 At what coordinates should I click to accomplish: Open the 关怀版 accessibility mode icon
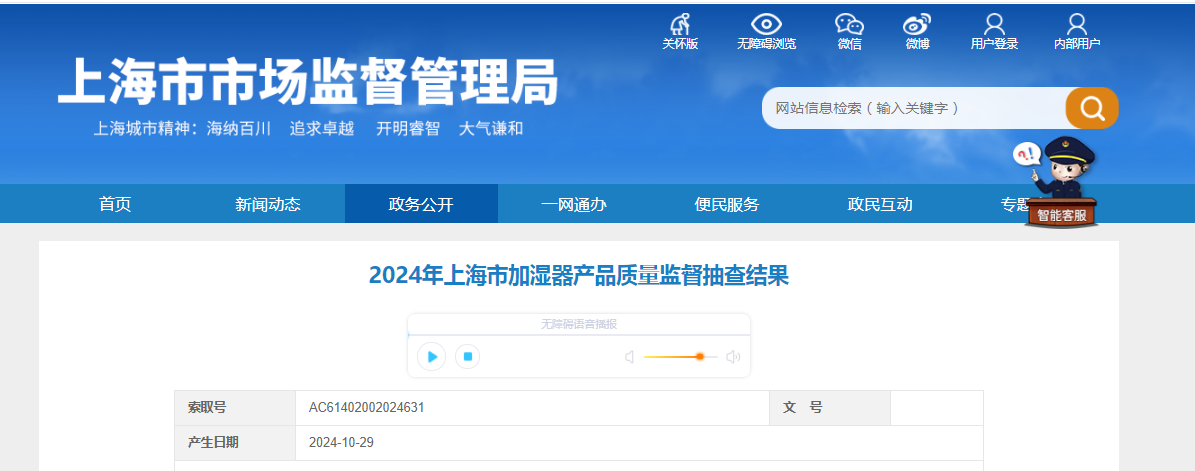(680, 24)
